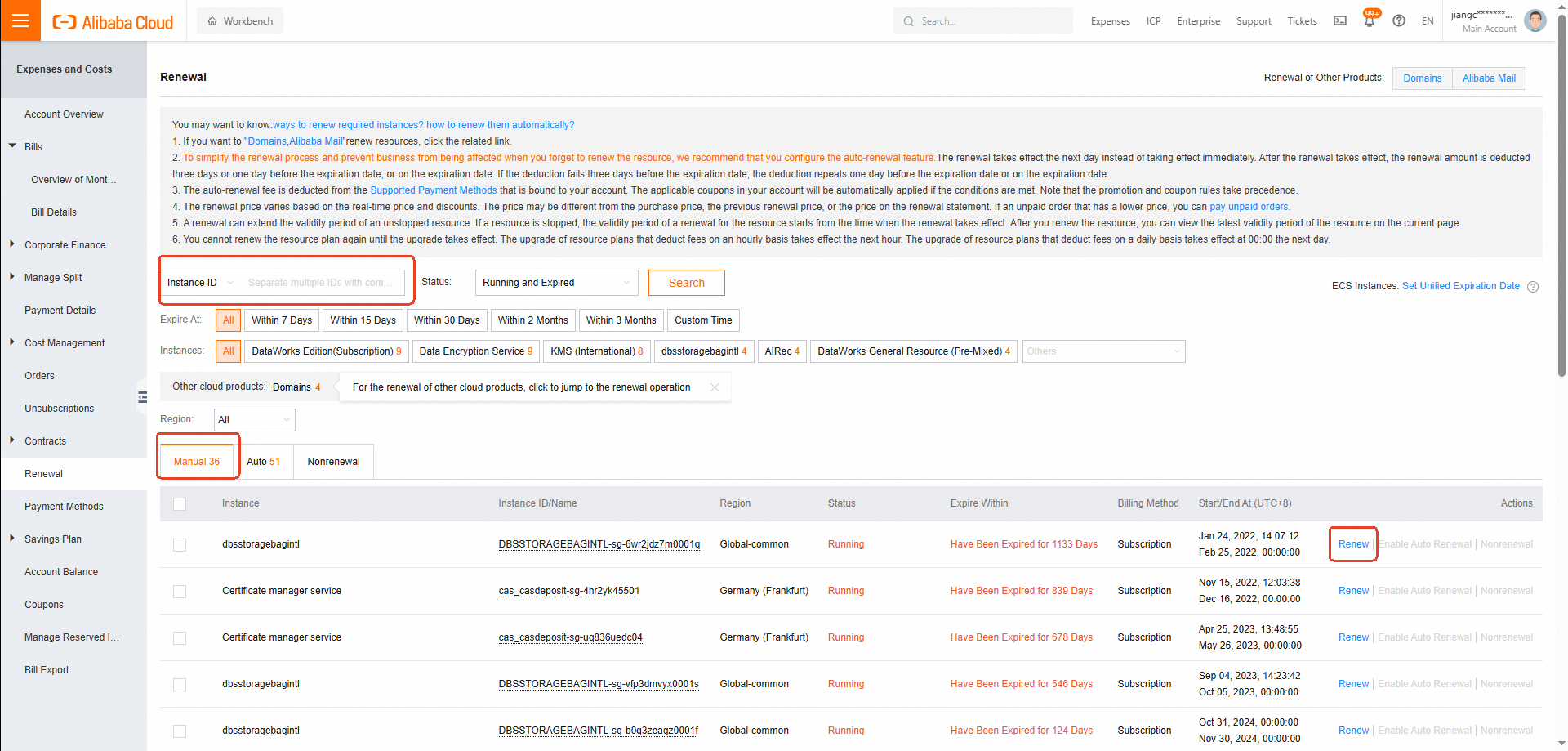1568x751 pixels.
Task: Open Enterprise in the top navigation
Action: [1198, 21]
